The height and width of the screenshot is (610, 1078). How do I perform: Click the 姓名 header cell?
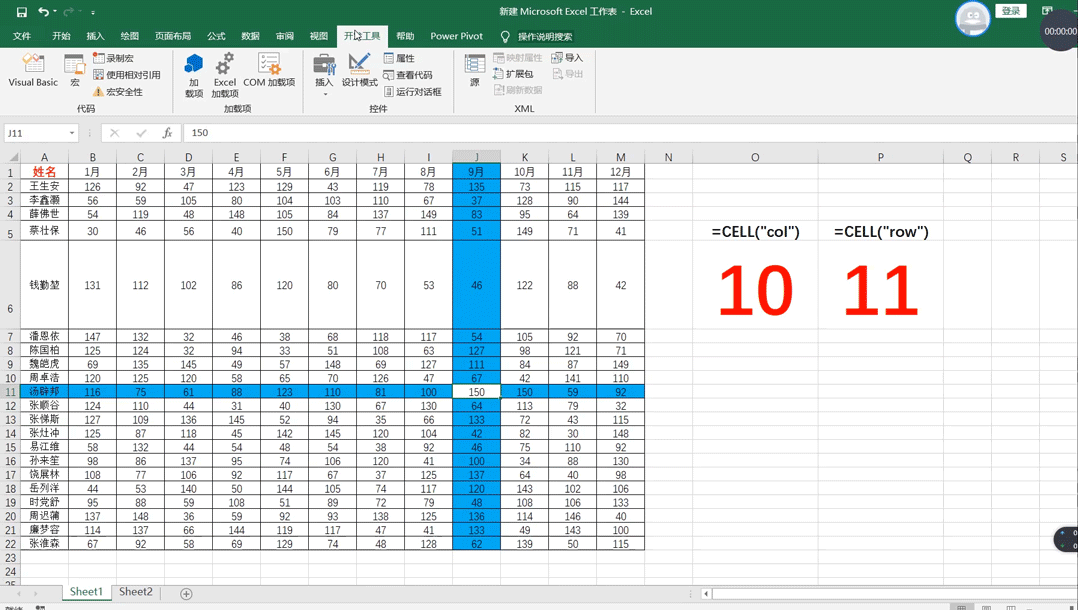pyautogui.click(x=44, y=172)
